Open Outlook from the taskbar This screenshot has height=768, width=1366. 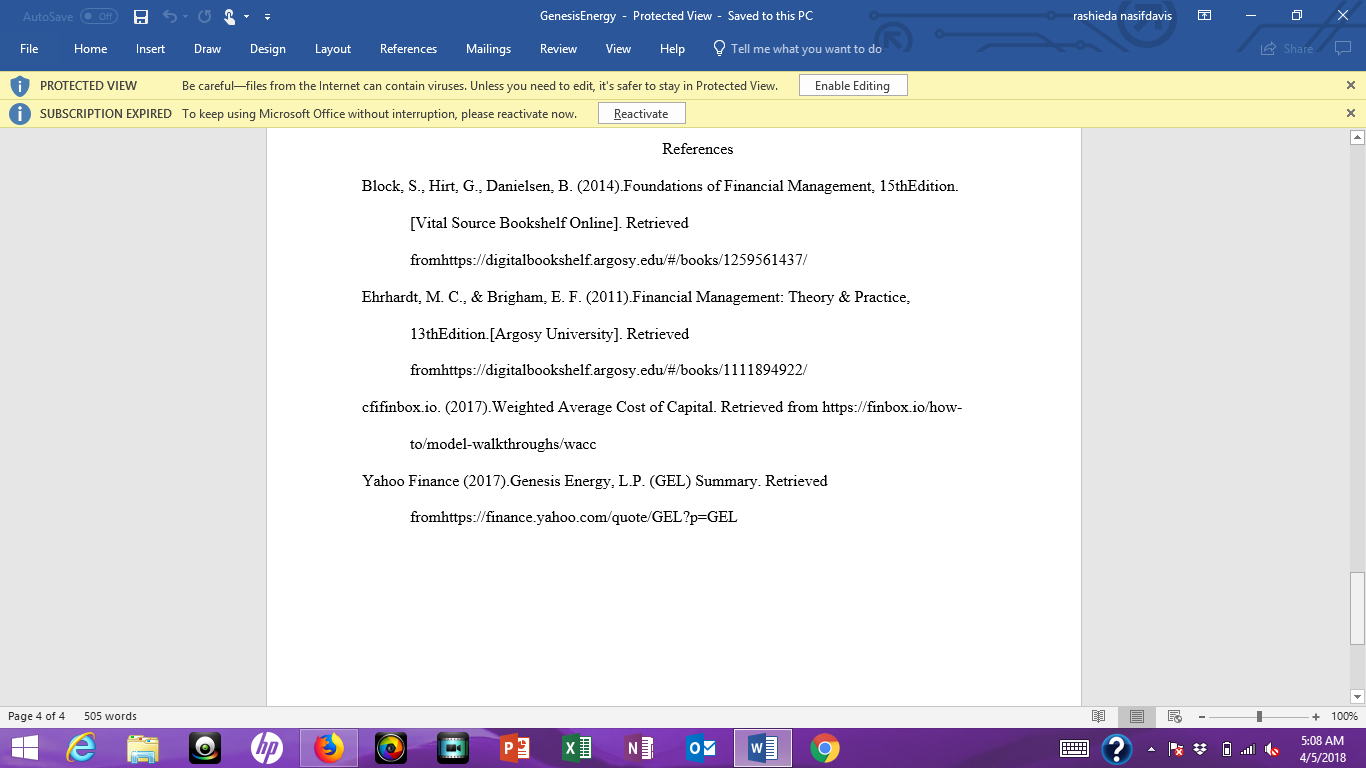(x=700, y=748)
